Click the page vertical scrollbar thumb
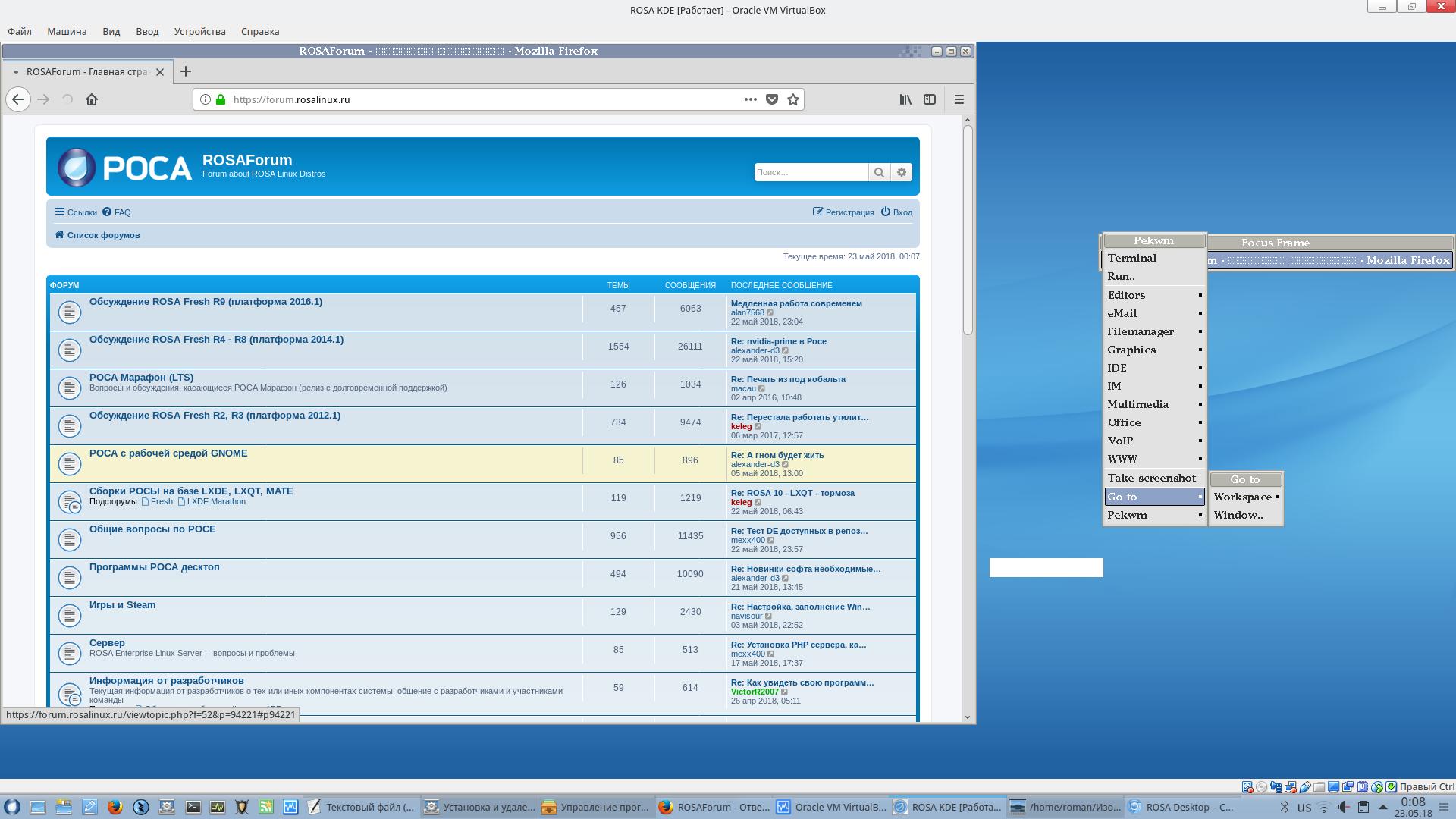The height and width of the screenshot is (819, 1456). [968, 227]
